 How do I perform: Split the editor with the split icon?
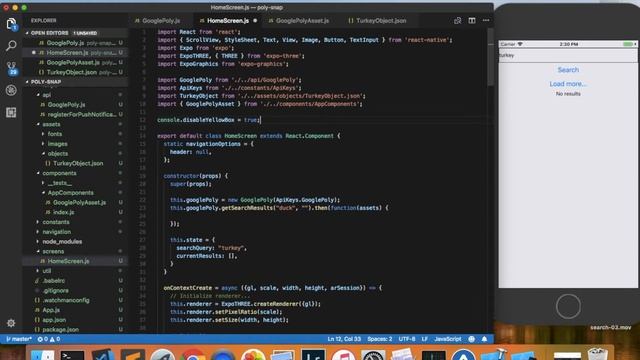(x=472, y=20)
